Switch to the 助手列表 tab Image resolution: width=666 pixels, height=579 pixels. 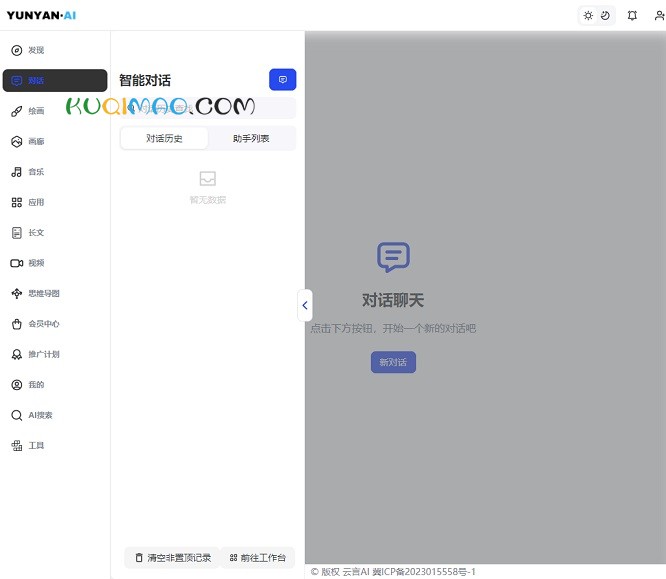251,138
